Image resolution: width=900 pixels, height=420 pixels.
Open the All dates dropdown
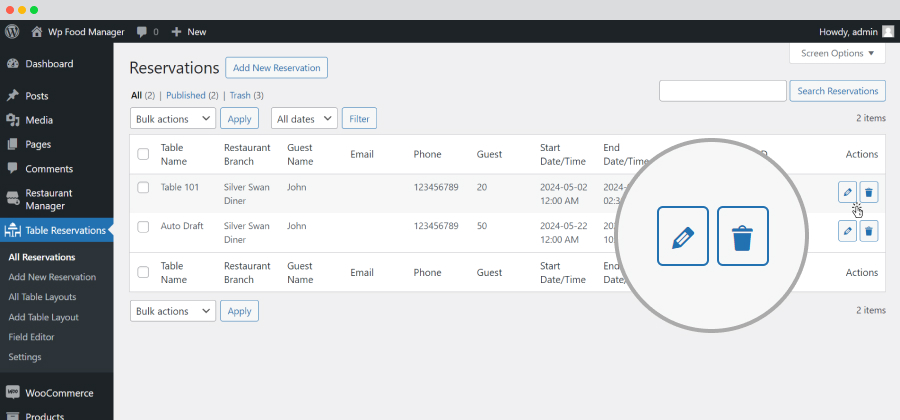[304, 118]
